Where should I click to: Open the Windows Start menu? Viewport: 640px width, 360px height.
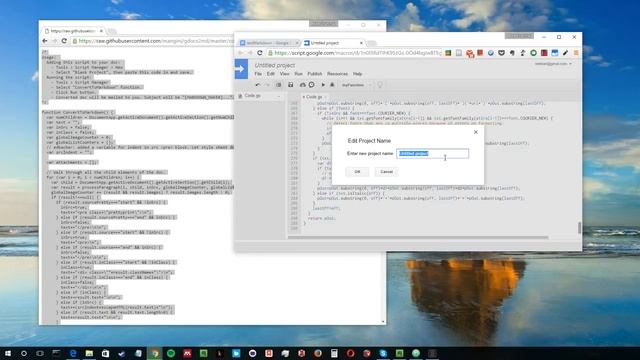point(8,353)
